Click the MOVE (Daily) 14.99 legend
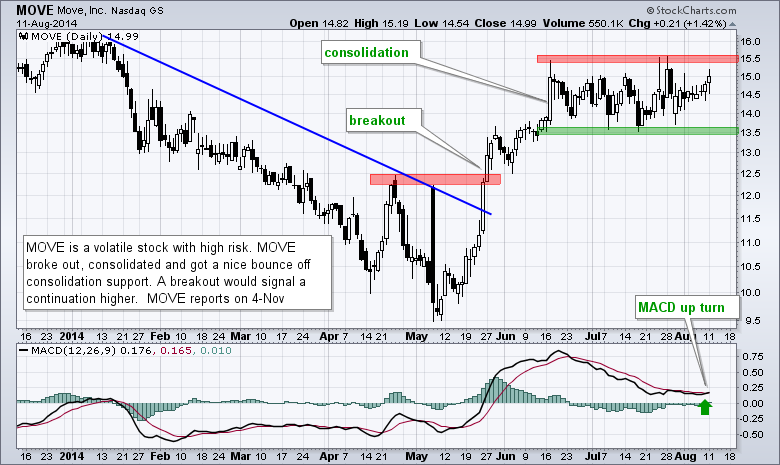The width and height of the screenshot is (780, 465). pyautogui.click(x=85, y=36)
